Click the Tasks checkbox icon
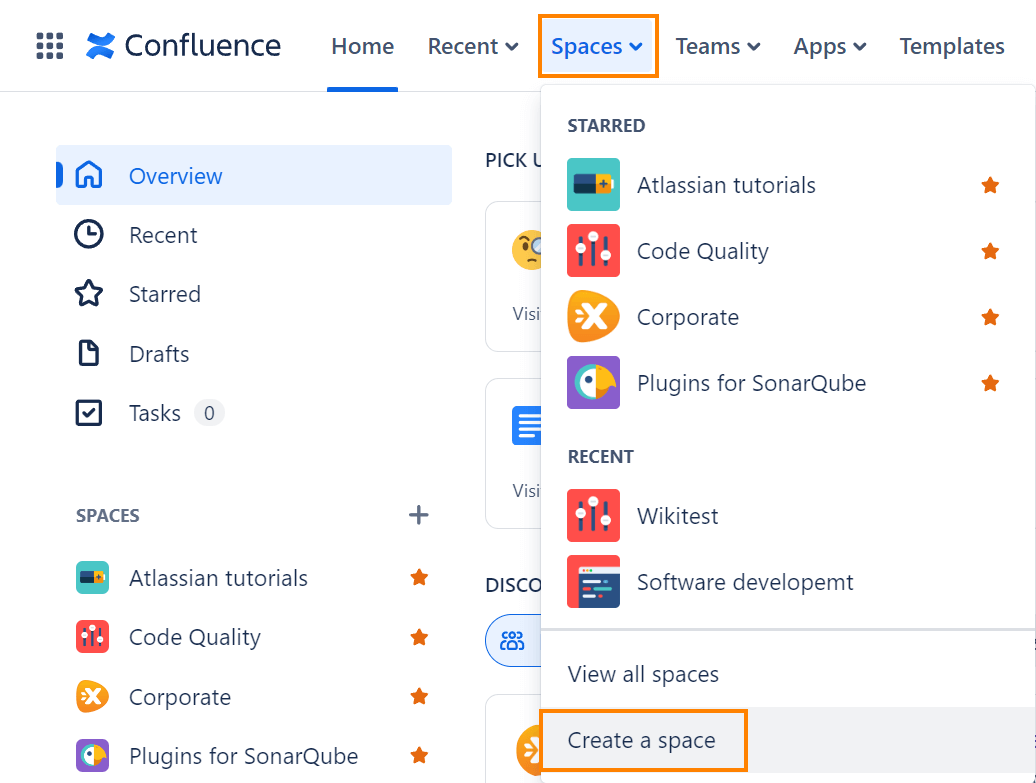Viewport: 1036px width, 783px height. (x=89, y=413)
